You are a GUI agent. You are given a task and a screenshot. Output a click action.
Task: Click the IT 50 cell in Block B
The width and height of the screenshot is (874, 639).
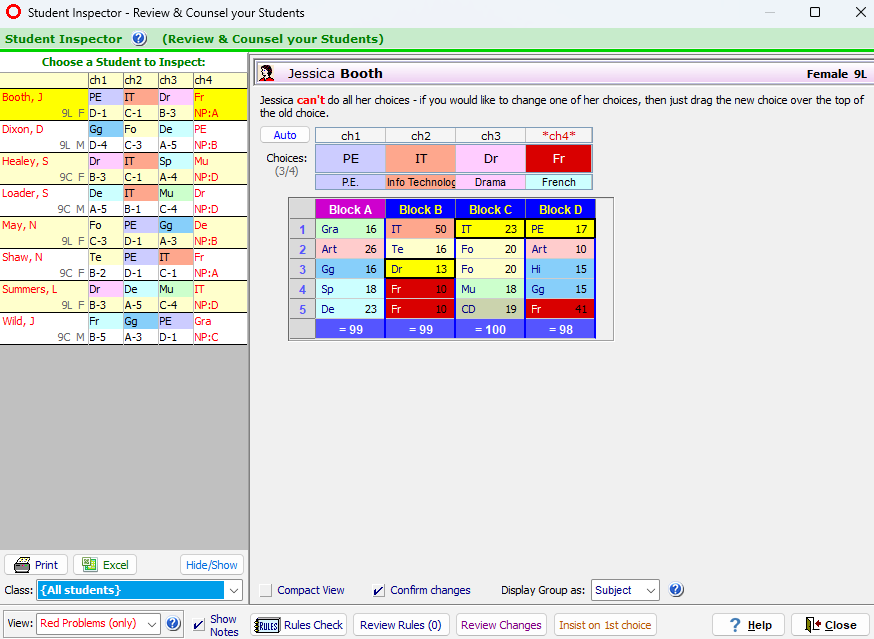(x=420, y=229)
